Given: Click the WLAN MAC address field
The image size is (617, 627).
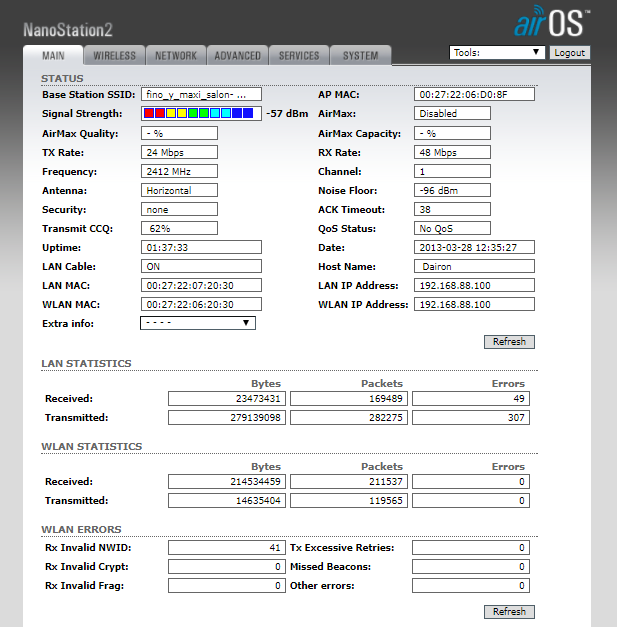Looking at the screenshot, I should pyautogui.click(x=202, y=304).
